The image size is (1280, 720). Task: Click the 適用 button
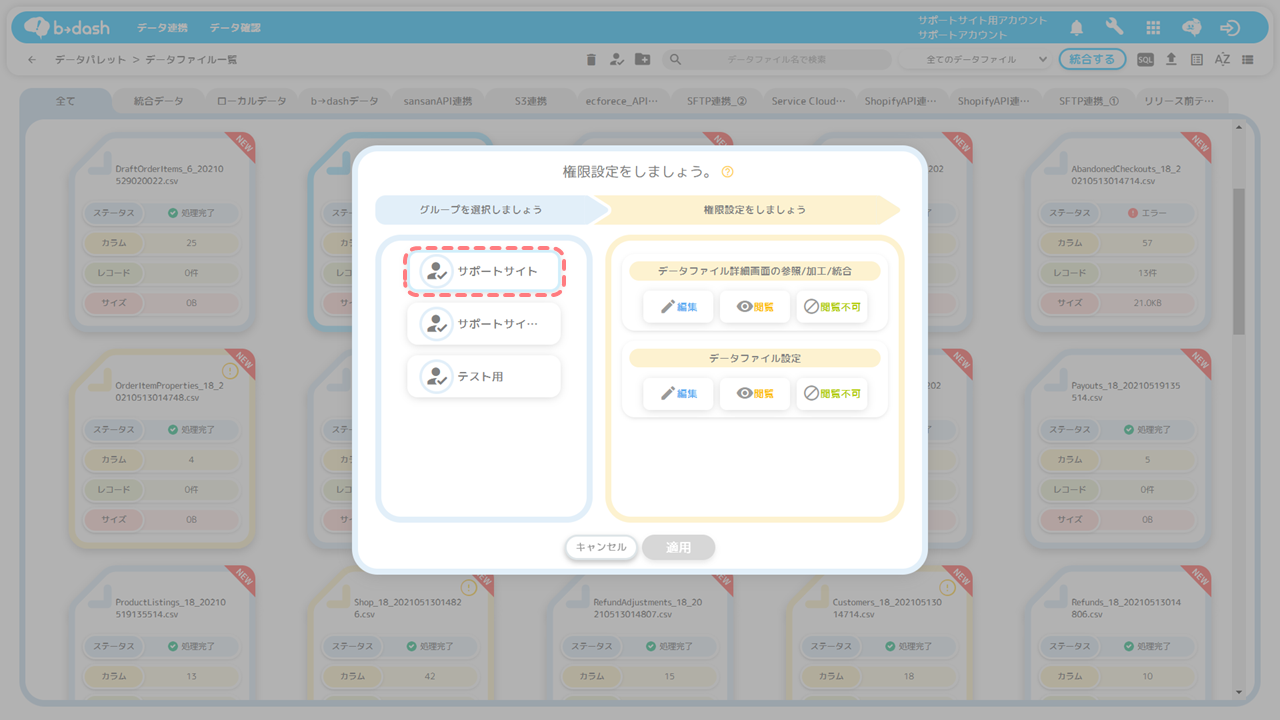[679, 547]
